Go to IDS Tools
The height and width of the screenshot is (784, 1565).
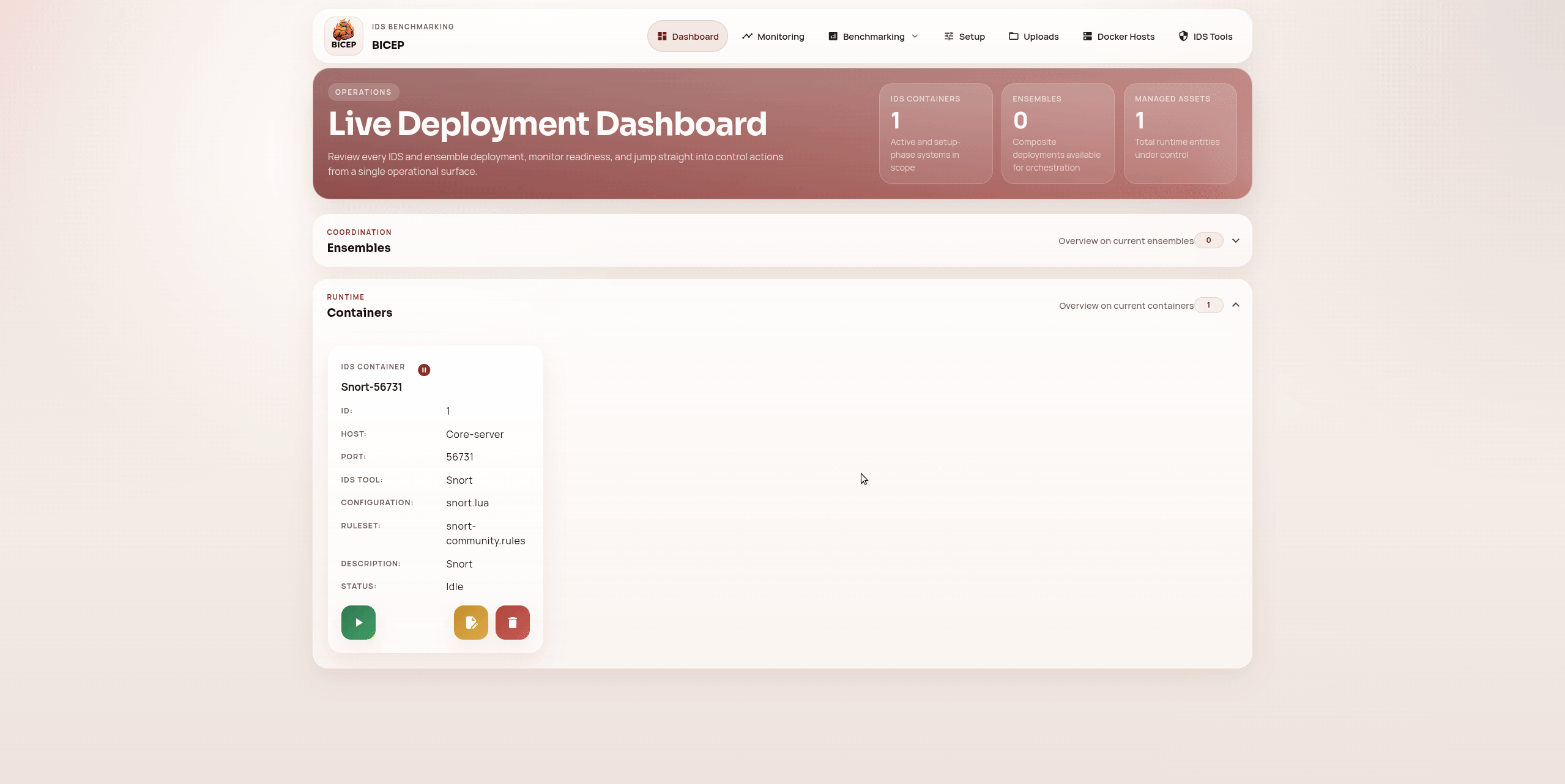pyautogui.click(x=1205, y=36)
